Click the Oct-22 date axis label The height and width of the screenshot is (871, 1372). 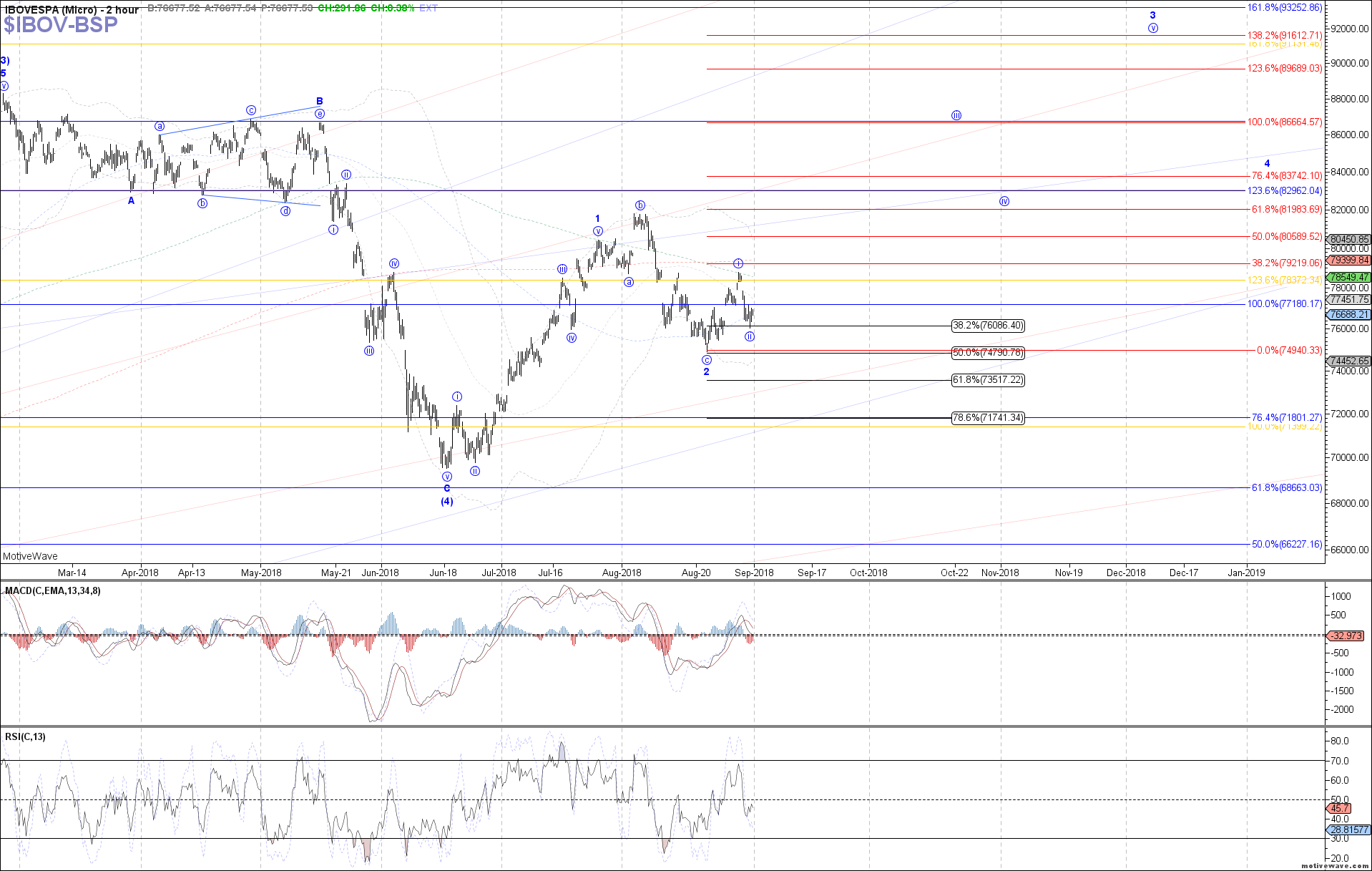click(x=954, y=573)
